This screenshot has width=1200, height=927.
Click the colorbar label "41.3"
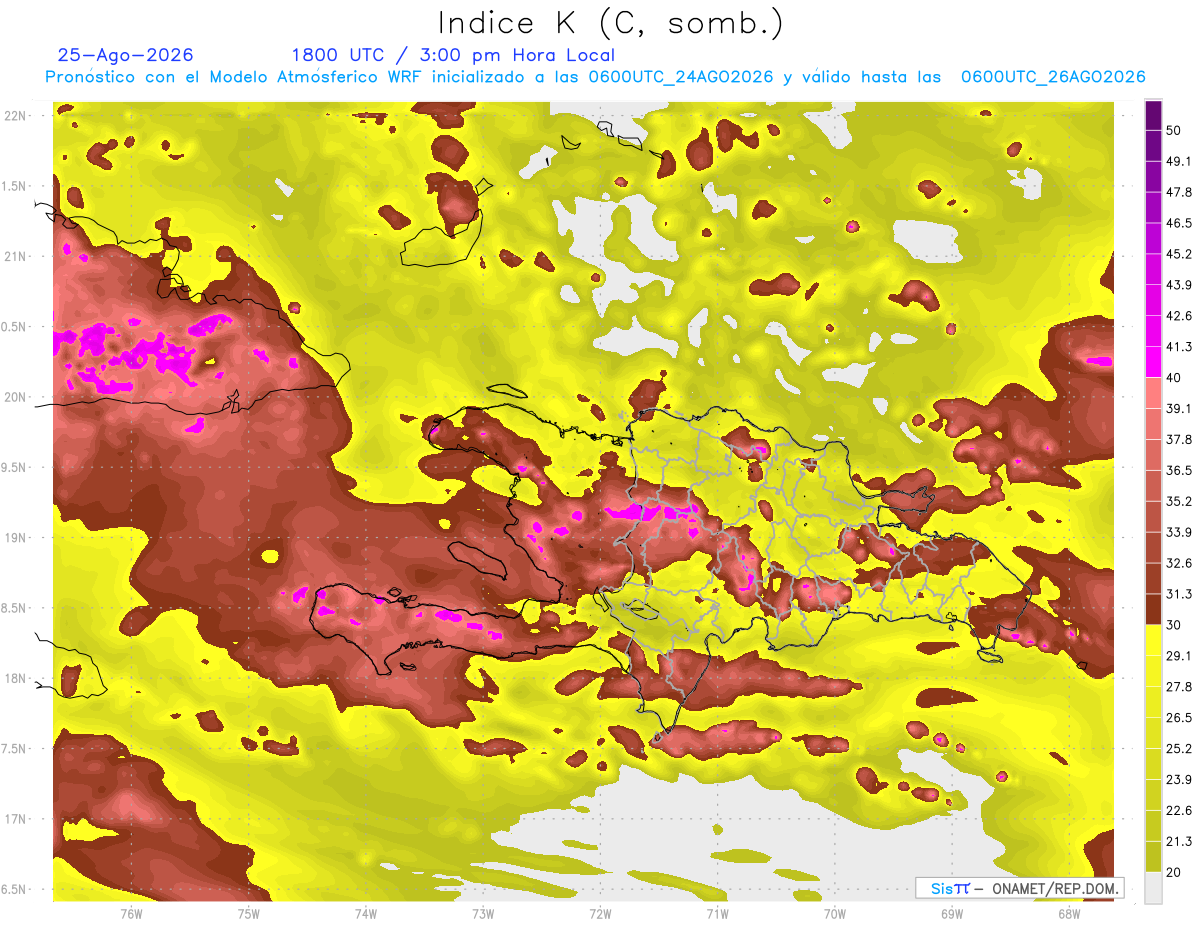coord(1179,347)
